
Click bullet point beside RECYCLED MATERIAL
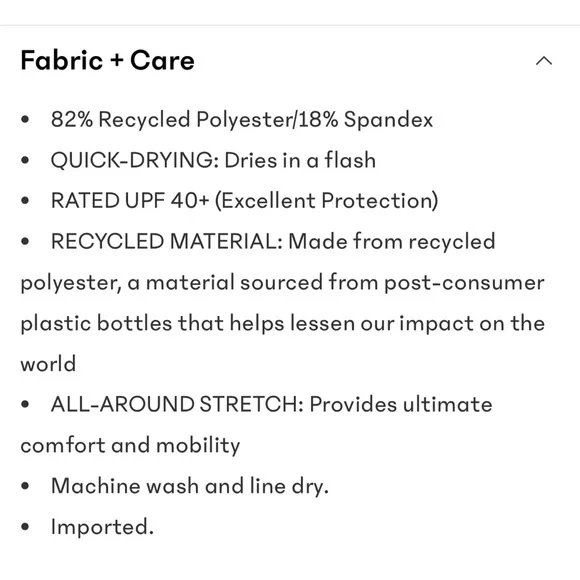tap(25, 242)
